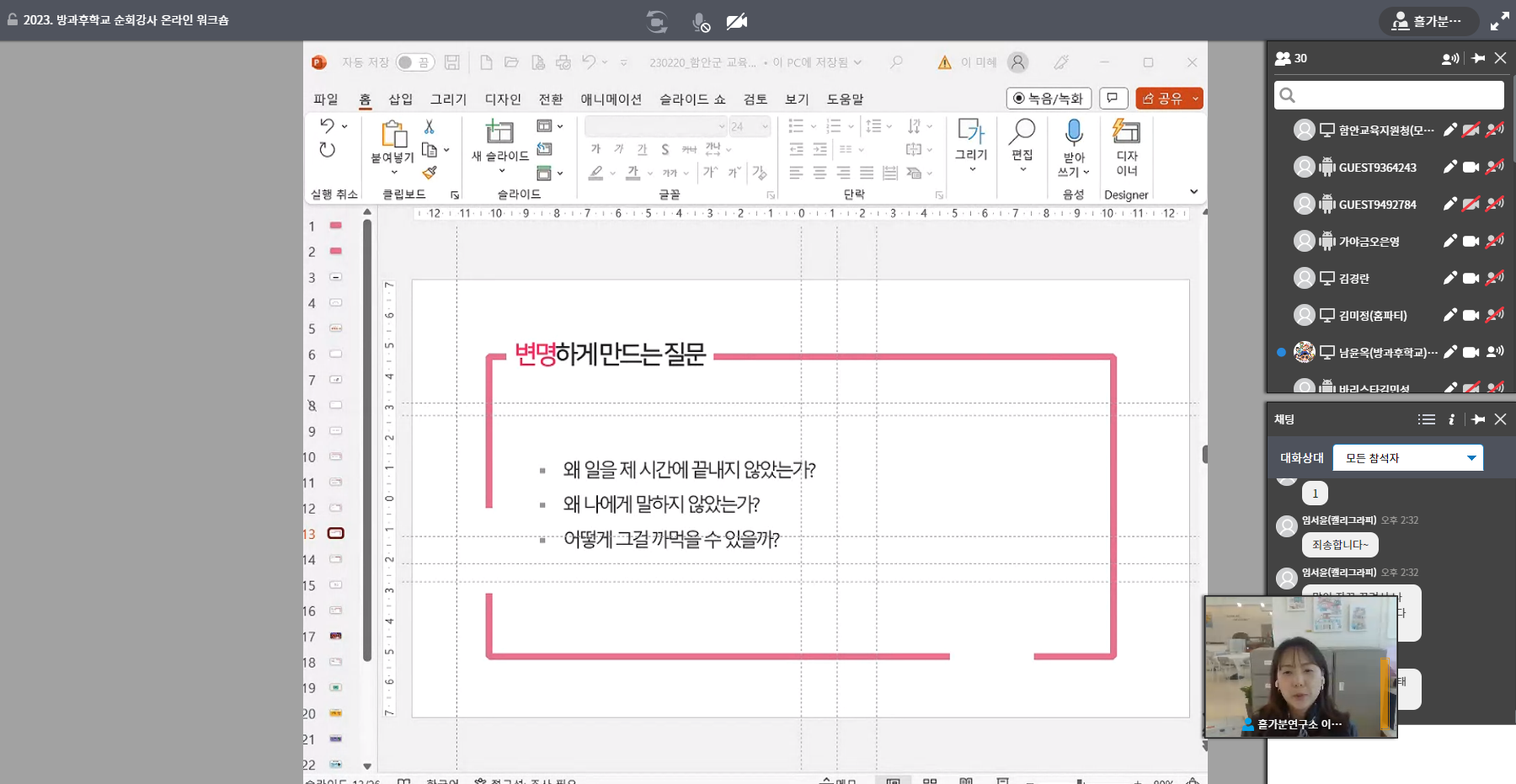Image resolution: width=1516 pixels, height=784 pixels.
Task: Click the search magnifier in PowerPoint title bar
Action: tap(896, 62)
